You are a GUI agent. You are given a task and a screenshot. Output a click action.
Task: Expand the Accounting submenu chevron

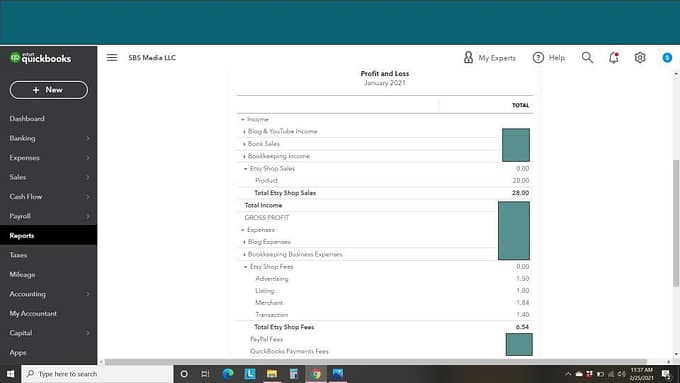(88, 294)
